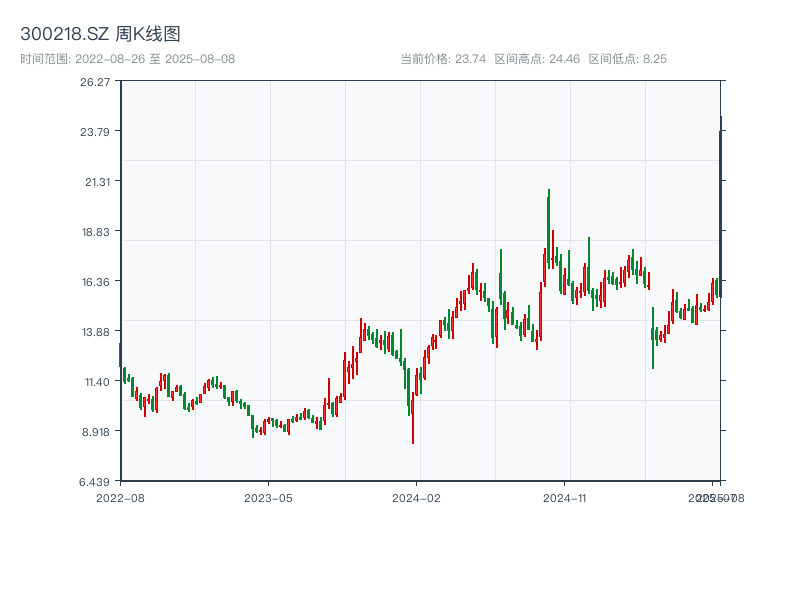
Task: Click the 26.27 y-axis tick label
Action: pyautogui.click(x=95, y=82)
